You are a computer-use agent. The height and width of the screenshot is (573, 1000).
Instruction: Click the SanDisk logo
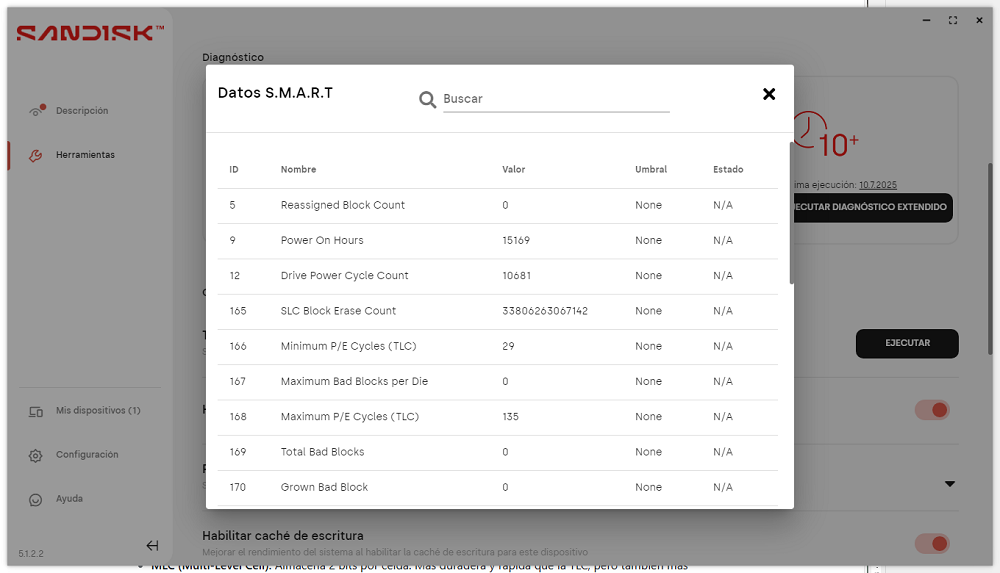(90, 33)
